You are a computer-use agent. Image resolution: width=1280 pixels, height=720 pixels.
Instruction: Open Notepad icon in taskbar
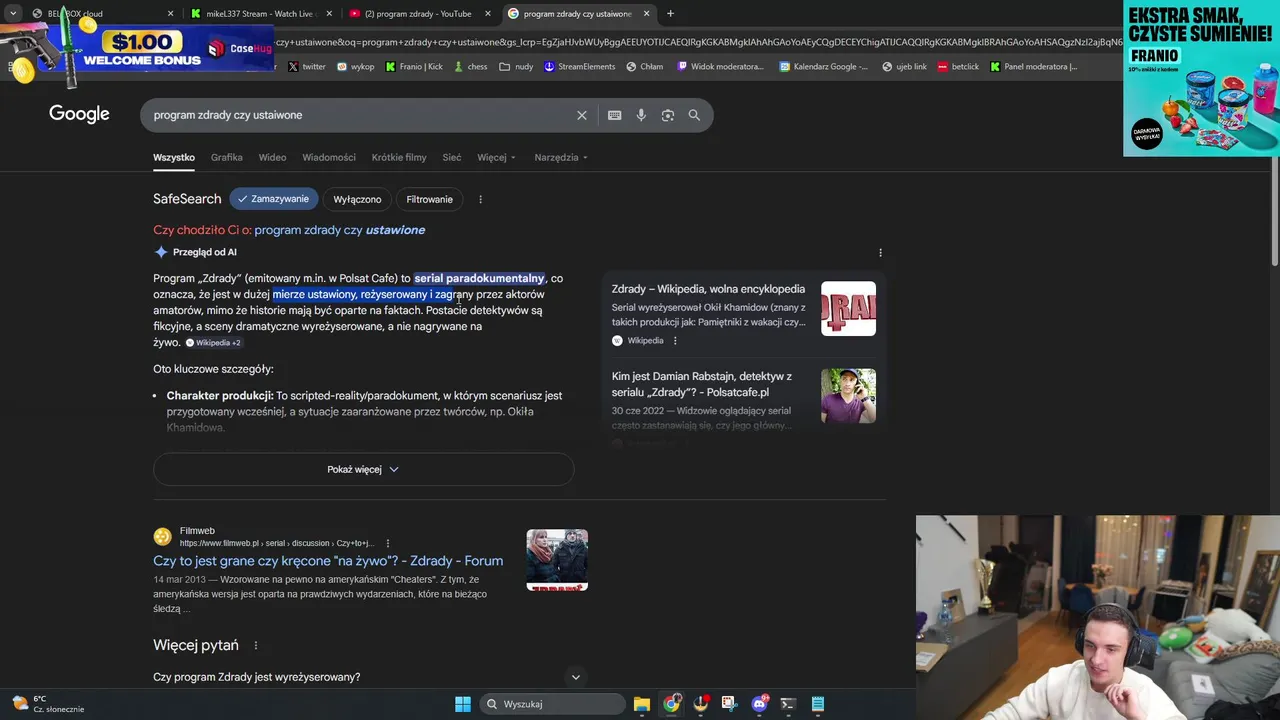[x=817, y=704]
